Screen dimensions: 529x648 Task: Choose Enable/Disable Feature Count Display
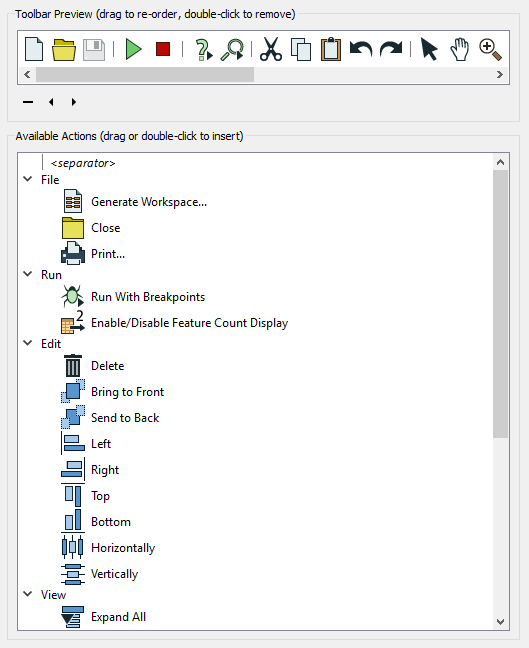coord(189,323)
